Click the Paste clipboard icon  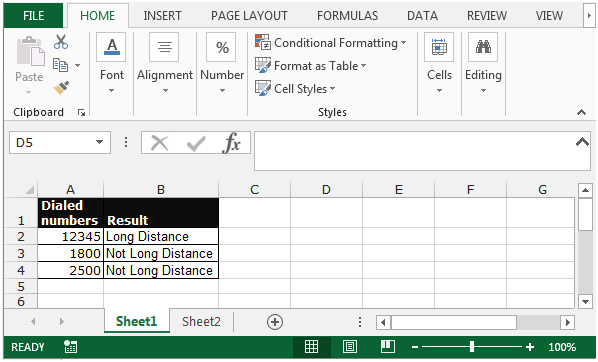click(x=31, y=51)
